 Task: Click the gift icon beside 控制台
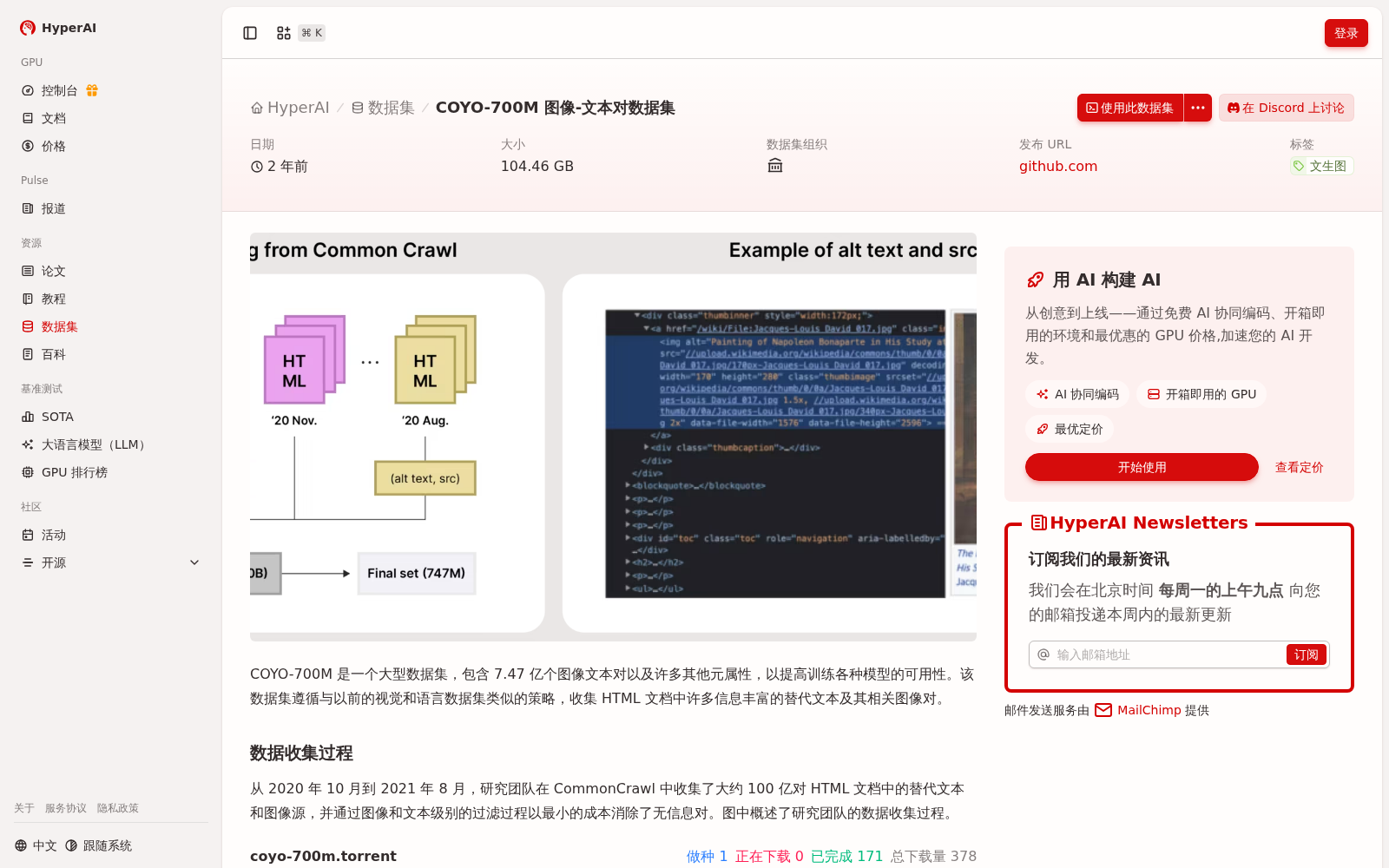coord(92,90)
